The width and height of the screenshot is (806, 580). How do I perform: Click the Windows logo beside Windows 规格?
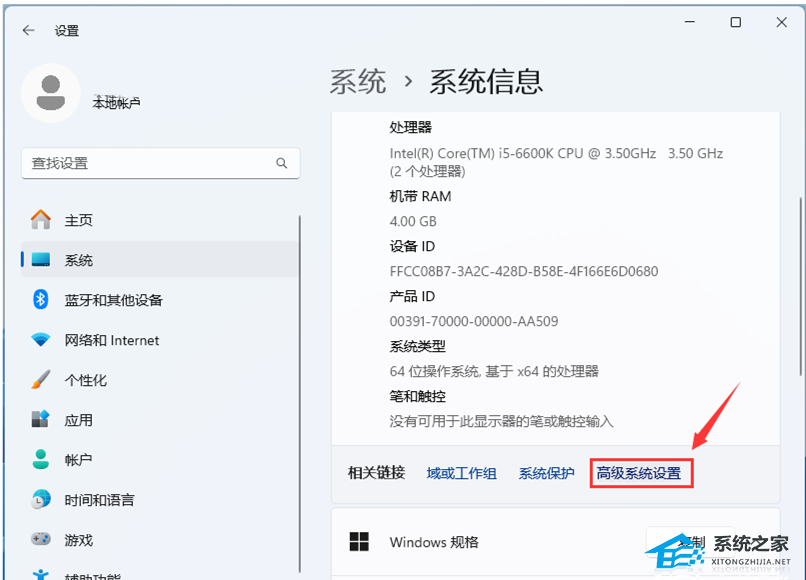pos(359,542)
